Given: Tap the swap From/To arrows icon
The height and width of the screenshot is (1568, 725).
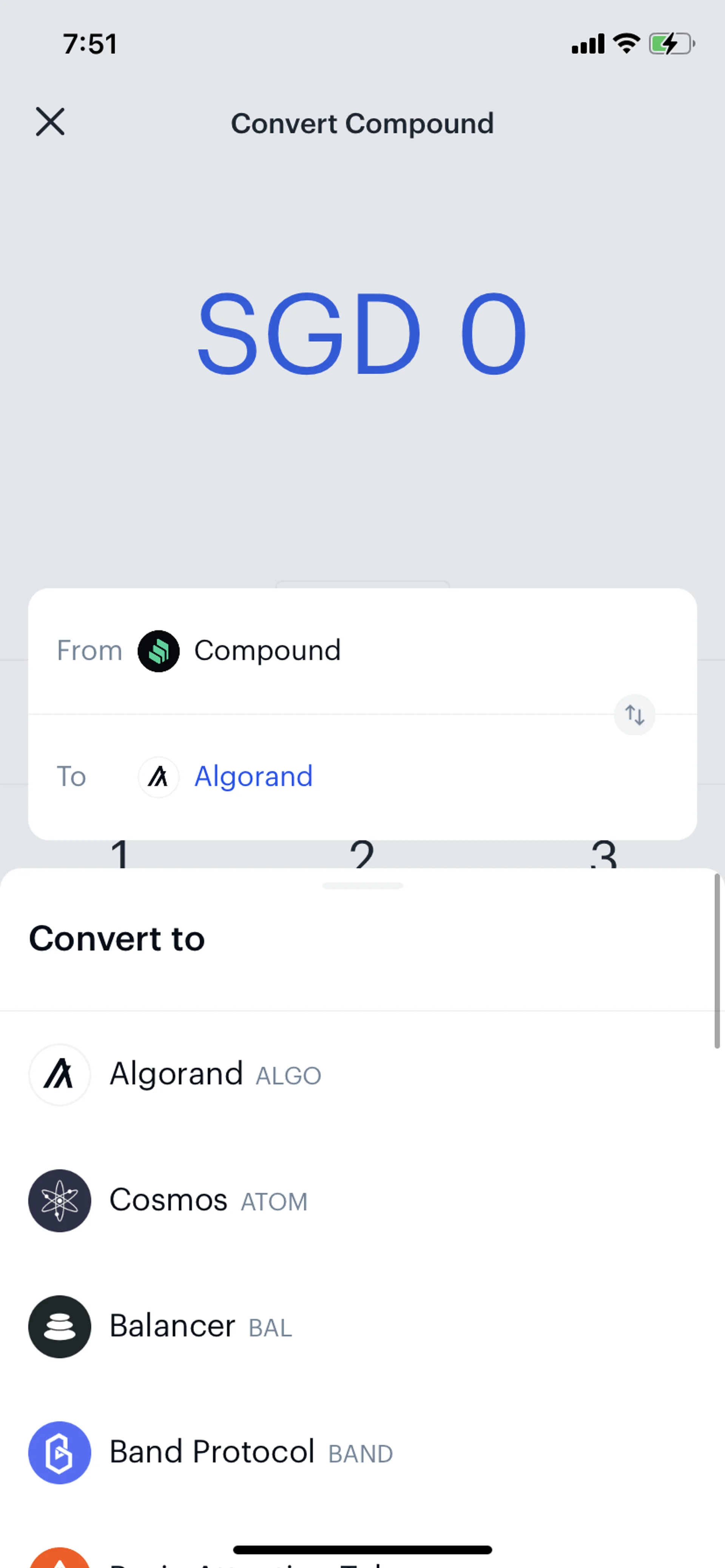Looking at the screenshot, I should (634, 715).
